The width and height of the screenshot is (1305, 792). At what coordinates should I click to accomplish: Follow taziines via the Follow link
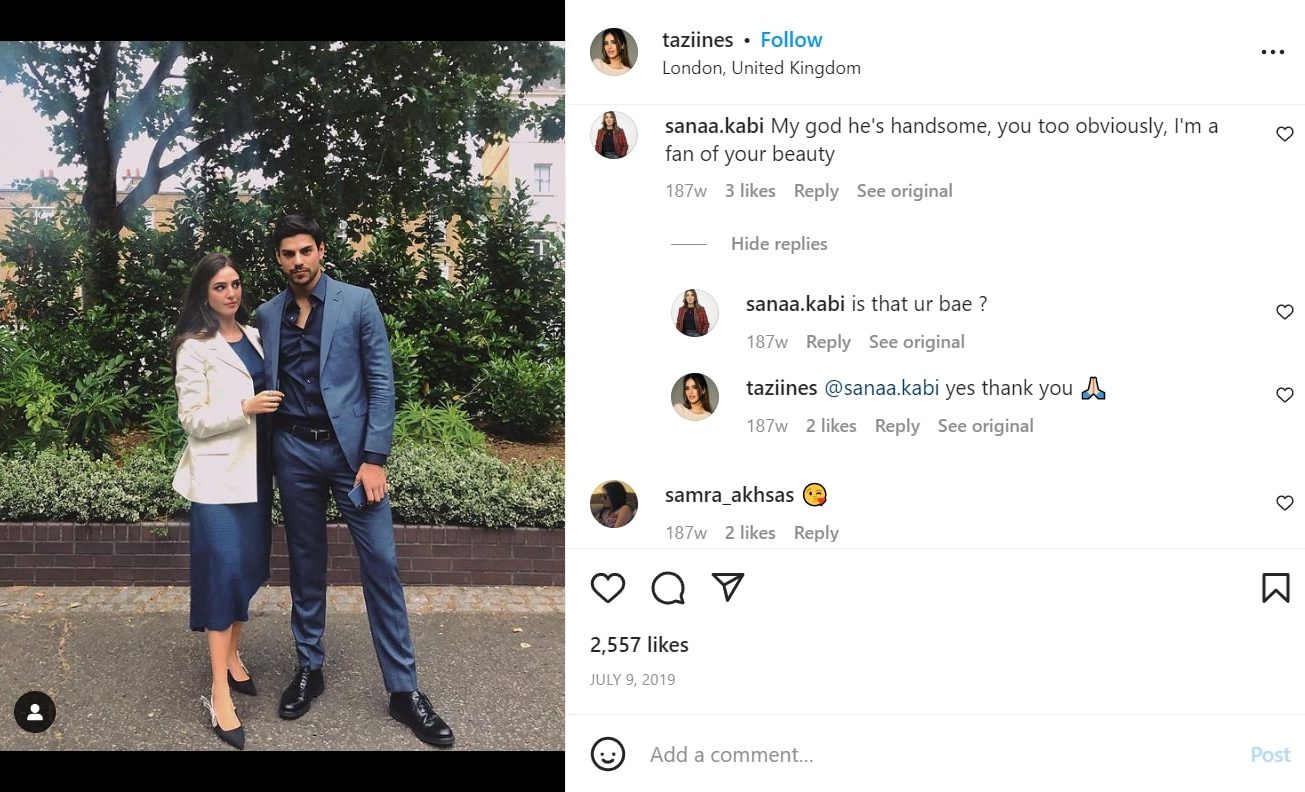tap(791, 39)
